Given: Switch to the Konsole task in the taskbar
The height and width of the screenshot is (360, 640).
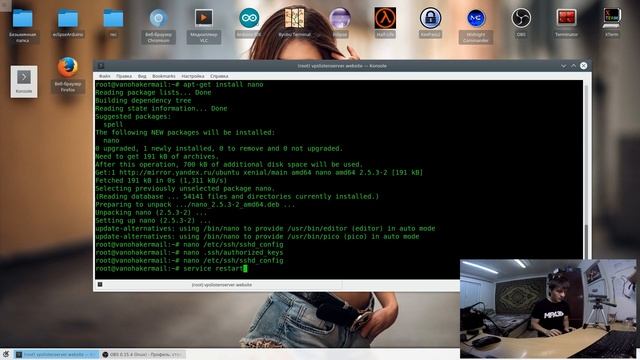Looking at the screenshot, I should tap(56, 354).
